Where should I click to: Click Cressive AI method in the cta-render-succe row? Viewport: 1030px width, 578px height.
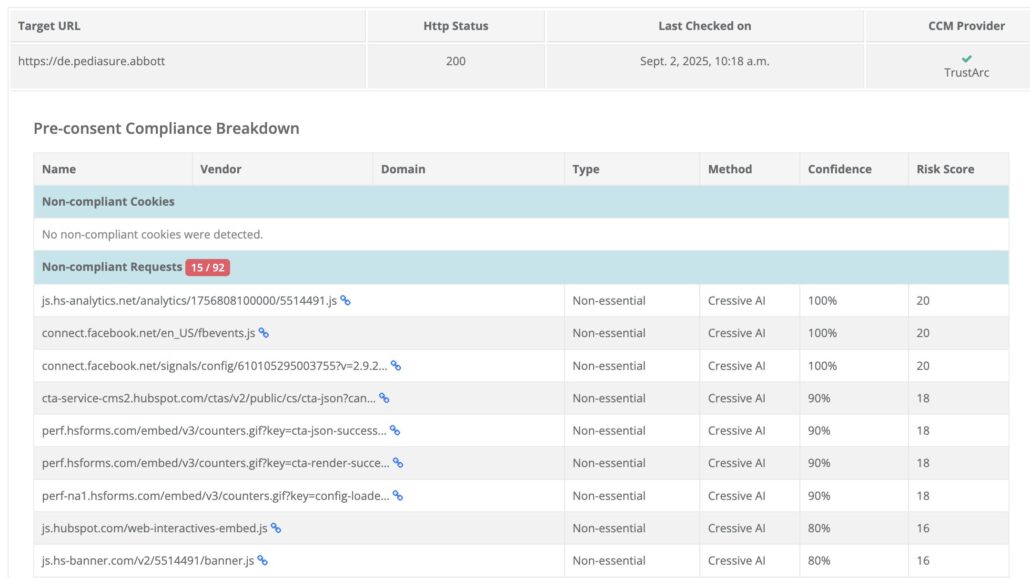tap(736, 463)
